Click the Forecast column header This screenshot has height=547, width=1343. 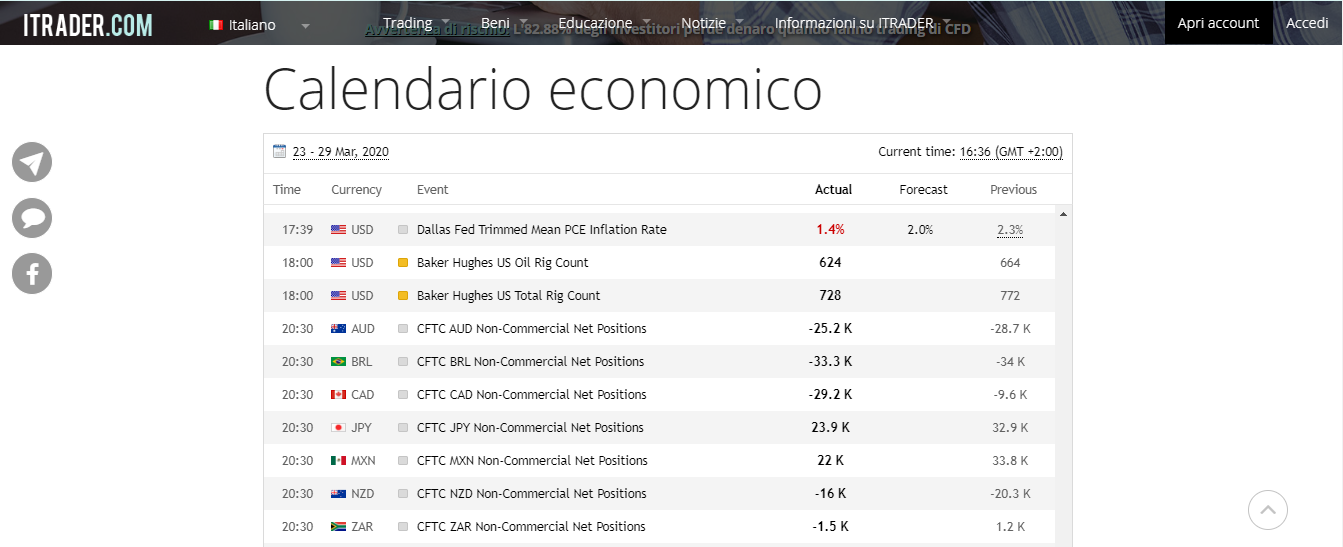pos(923,190)
